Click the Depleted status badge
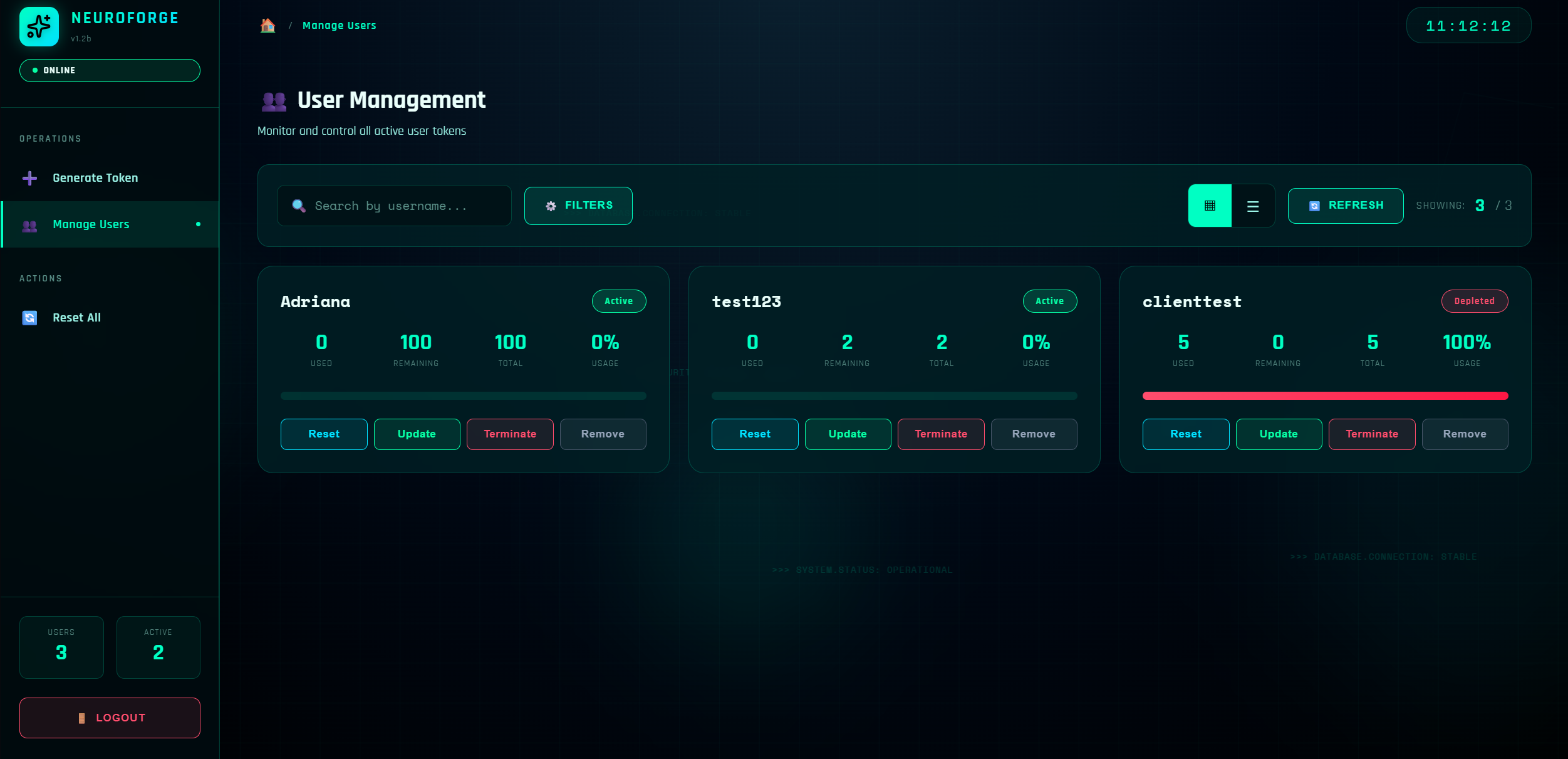Viewport: 1568px width, 759px height. pyautogui.click(x=1474, y=301)
